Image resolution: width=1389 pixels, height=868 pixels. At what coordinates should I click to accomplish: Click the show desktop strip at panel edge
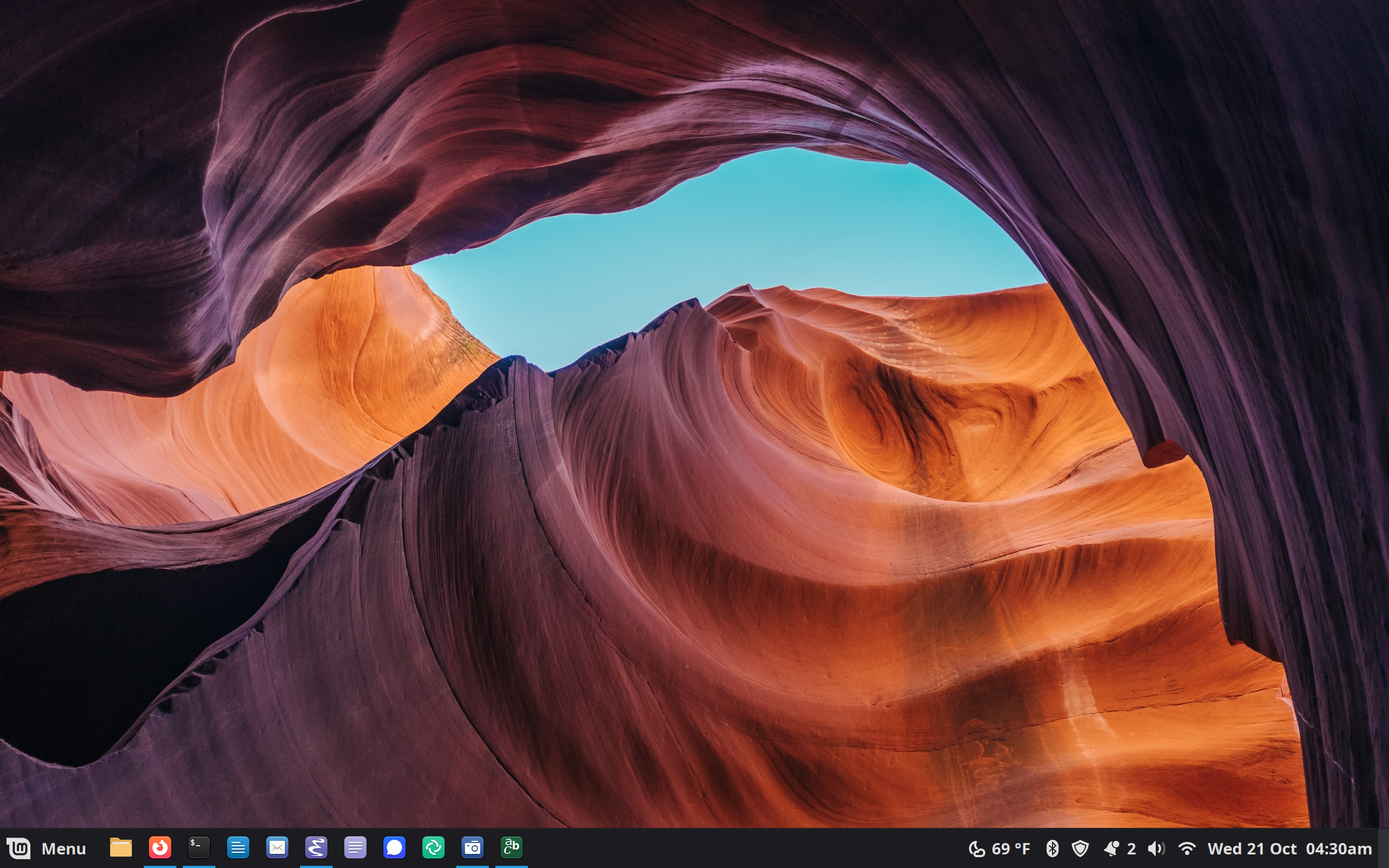click(1383, 848)
